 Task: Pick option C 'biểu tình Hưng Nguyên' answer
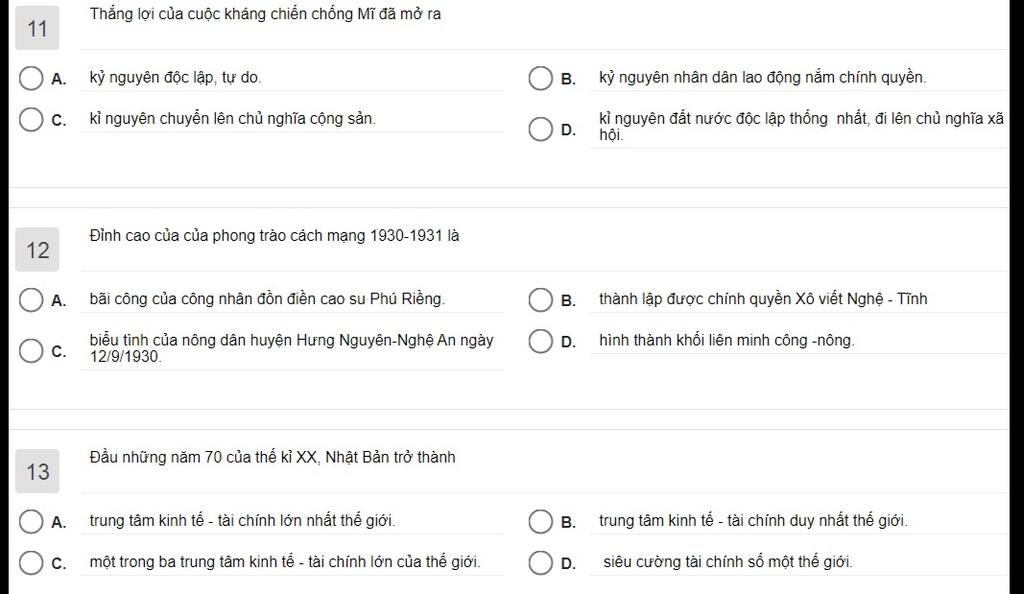click(31, 351)
